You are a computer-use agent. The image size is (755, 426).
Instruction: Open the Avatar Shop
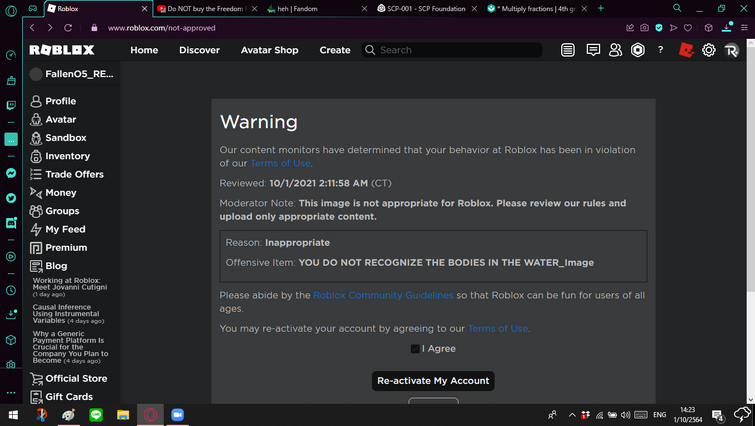270,50
